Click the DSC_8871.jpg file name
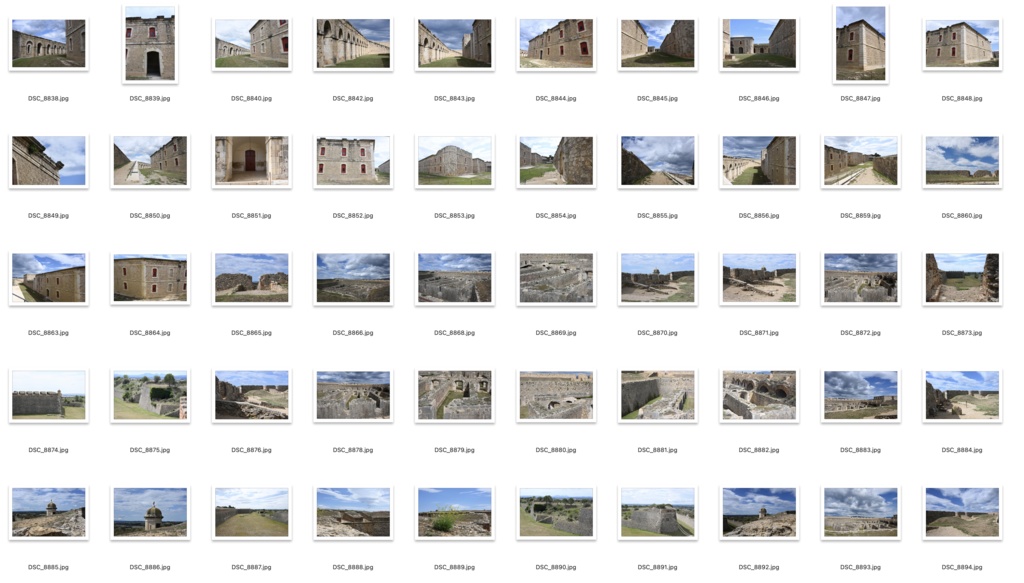The height and width of the screenshot is (583, 1024). pos(759,333)
